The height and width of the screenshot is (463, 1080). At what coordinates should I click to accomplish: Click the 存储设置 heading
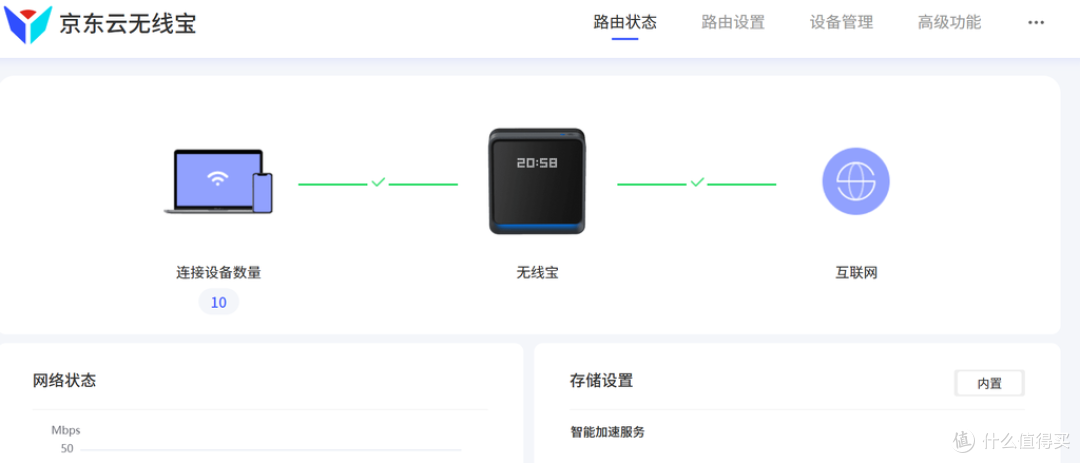click(x=601, y=380)
